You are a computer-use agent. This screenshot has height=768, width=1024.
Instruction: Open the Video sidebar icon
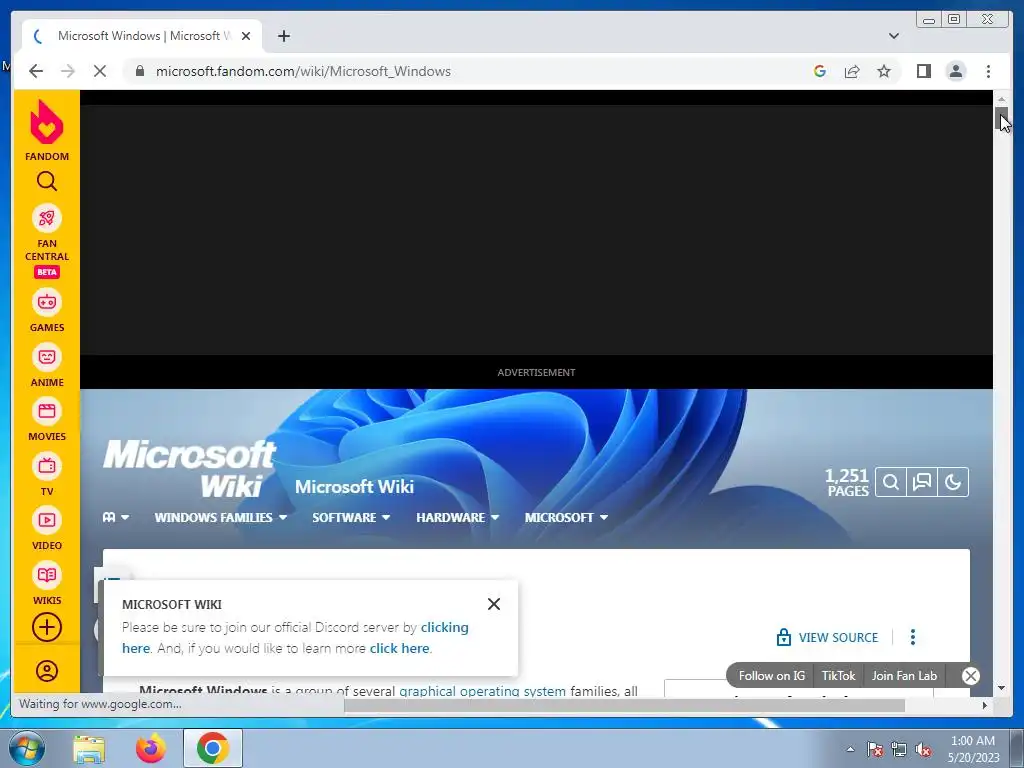[46, 520]
